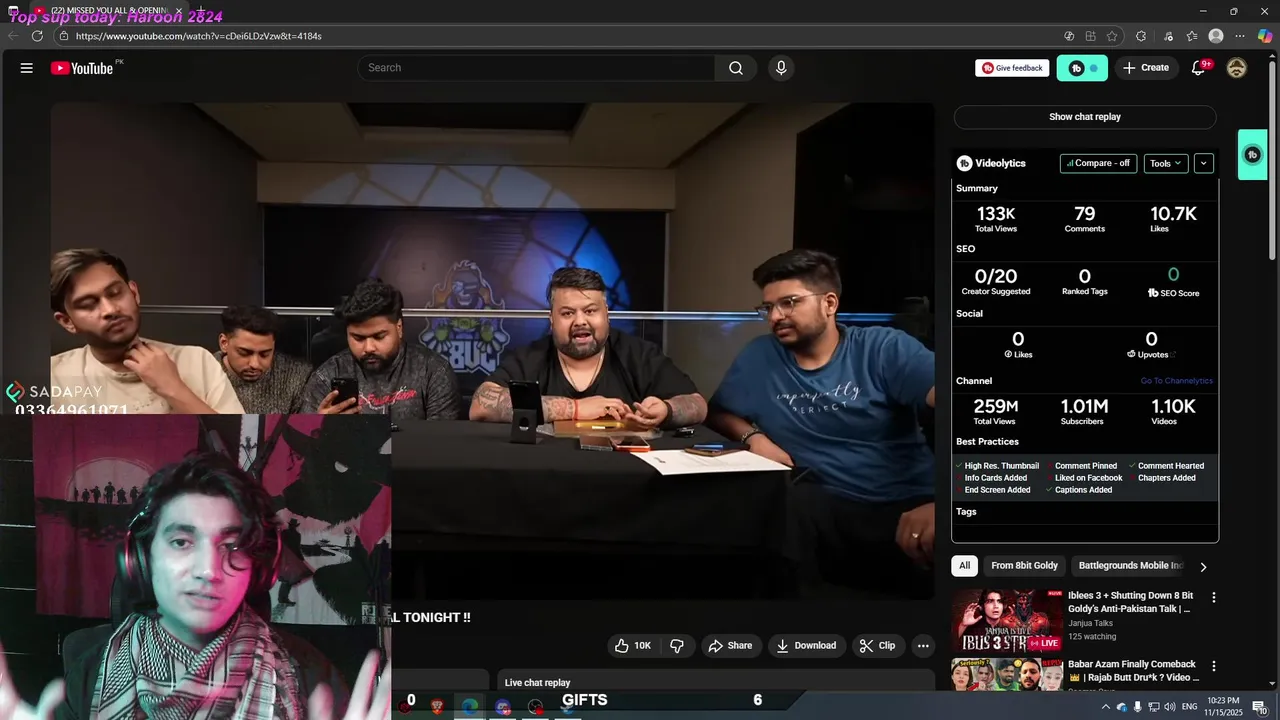This screenshot has width=1280, height=720.
Task: Click the 133K Total Views stat
Action: point(995,219)
